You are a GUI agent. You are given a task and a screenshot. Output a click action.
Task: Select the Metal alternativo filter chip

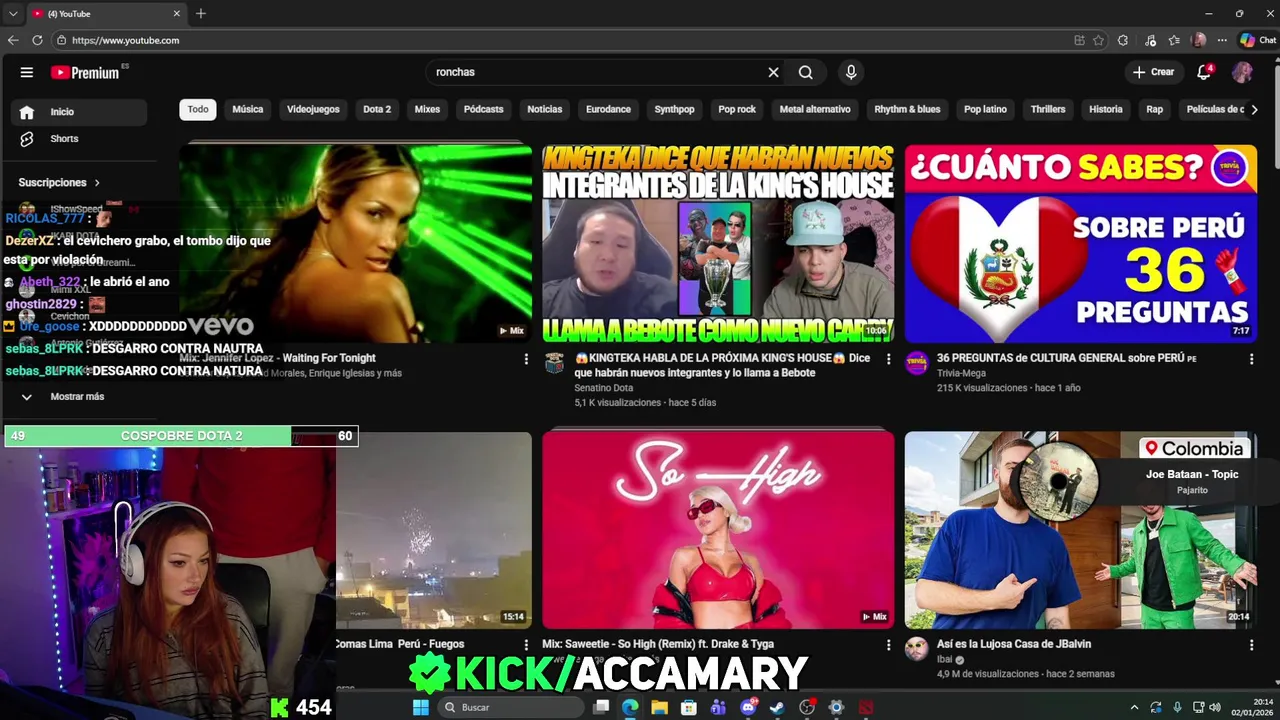pyautogui.click(x=815, y=109)
